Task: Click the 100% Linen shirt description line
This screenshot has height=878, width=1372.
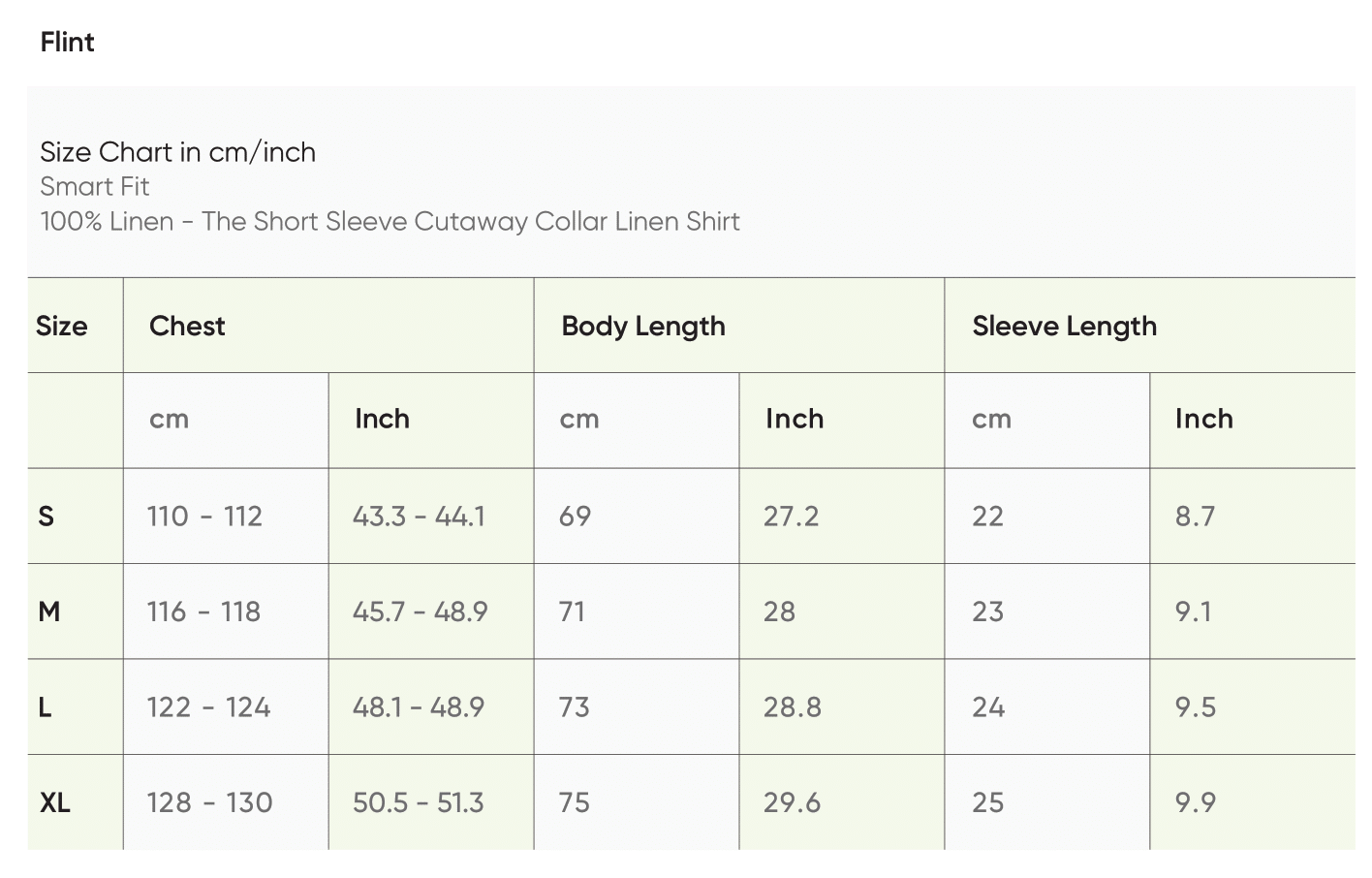Action: (x=390, y=221)
